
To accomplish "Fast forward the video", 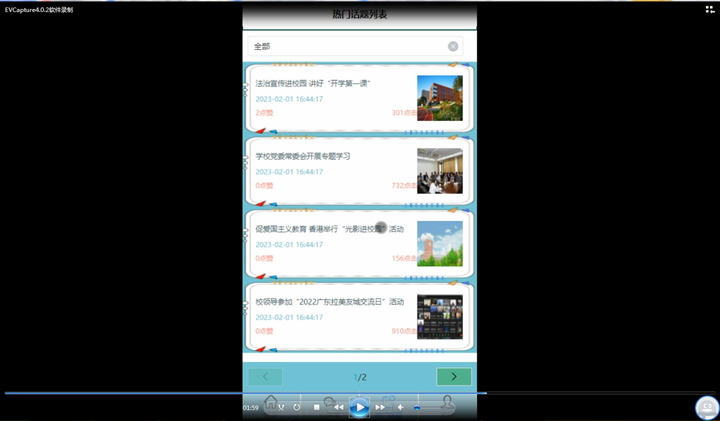I will point(380,407).
